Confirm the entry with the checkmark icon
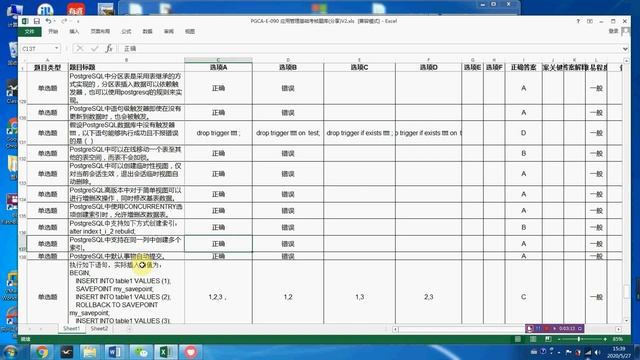The width and height of the screenshot is (640, 360). click(x=94, y=49)
